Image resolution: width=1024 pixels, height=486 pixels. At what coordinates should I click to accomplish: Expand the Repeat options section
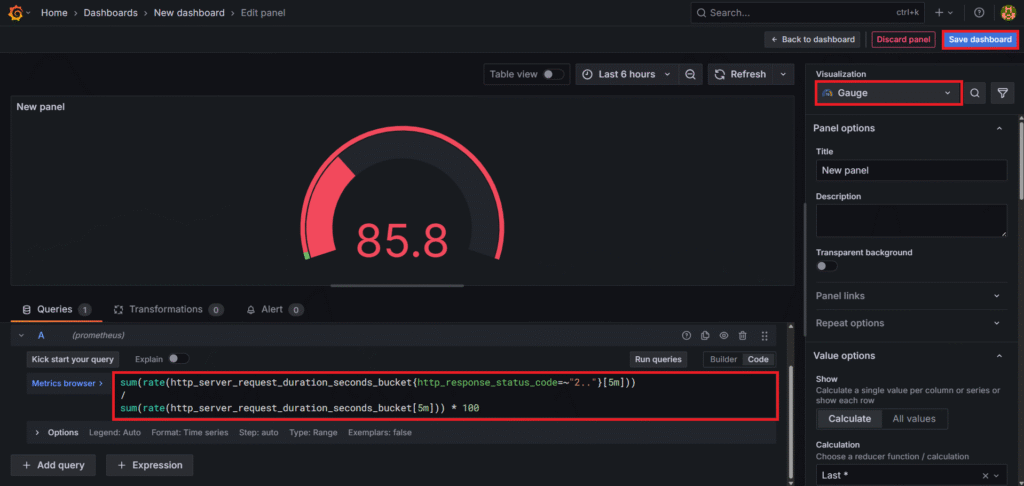click(x=911, y=323)
